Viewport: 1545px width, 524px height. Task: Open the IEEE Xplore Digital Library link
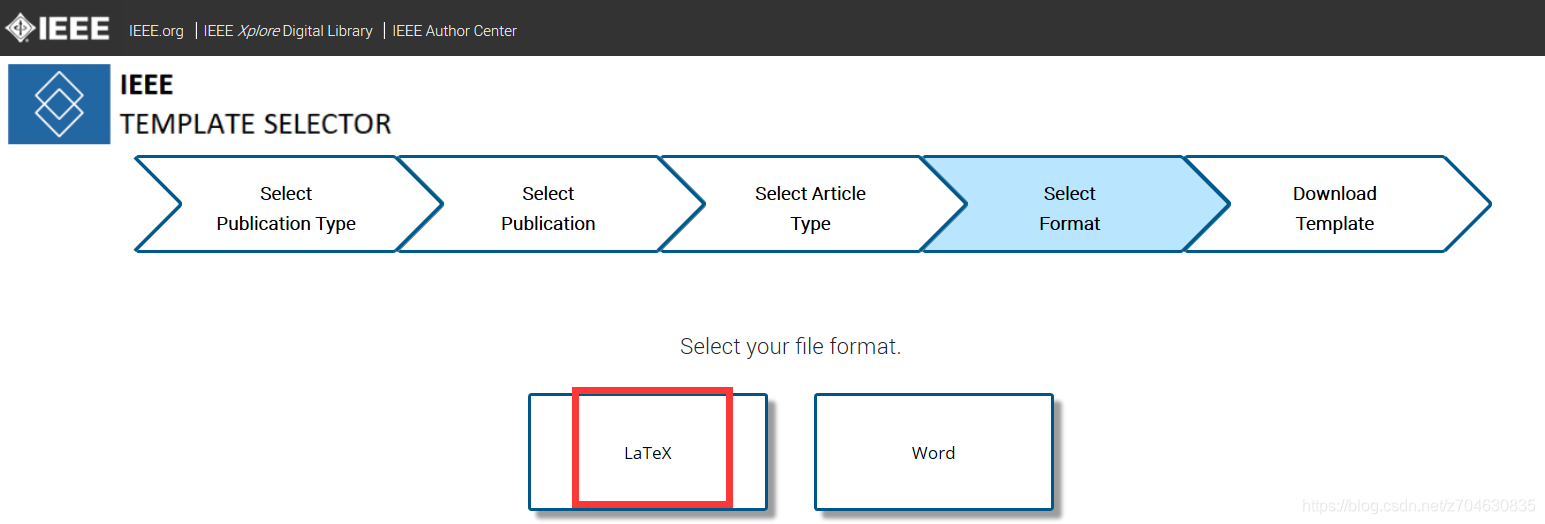click(x=288, y=31)
